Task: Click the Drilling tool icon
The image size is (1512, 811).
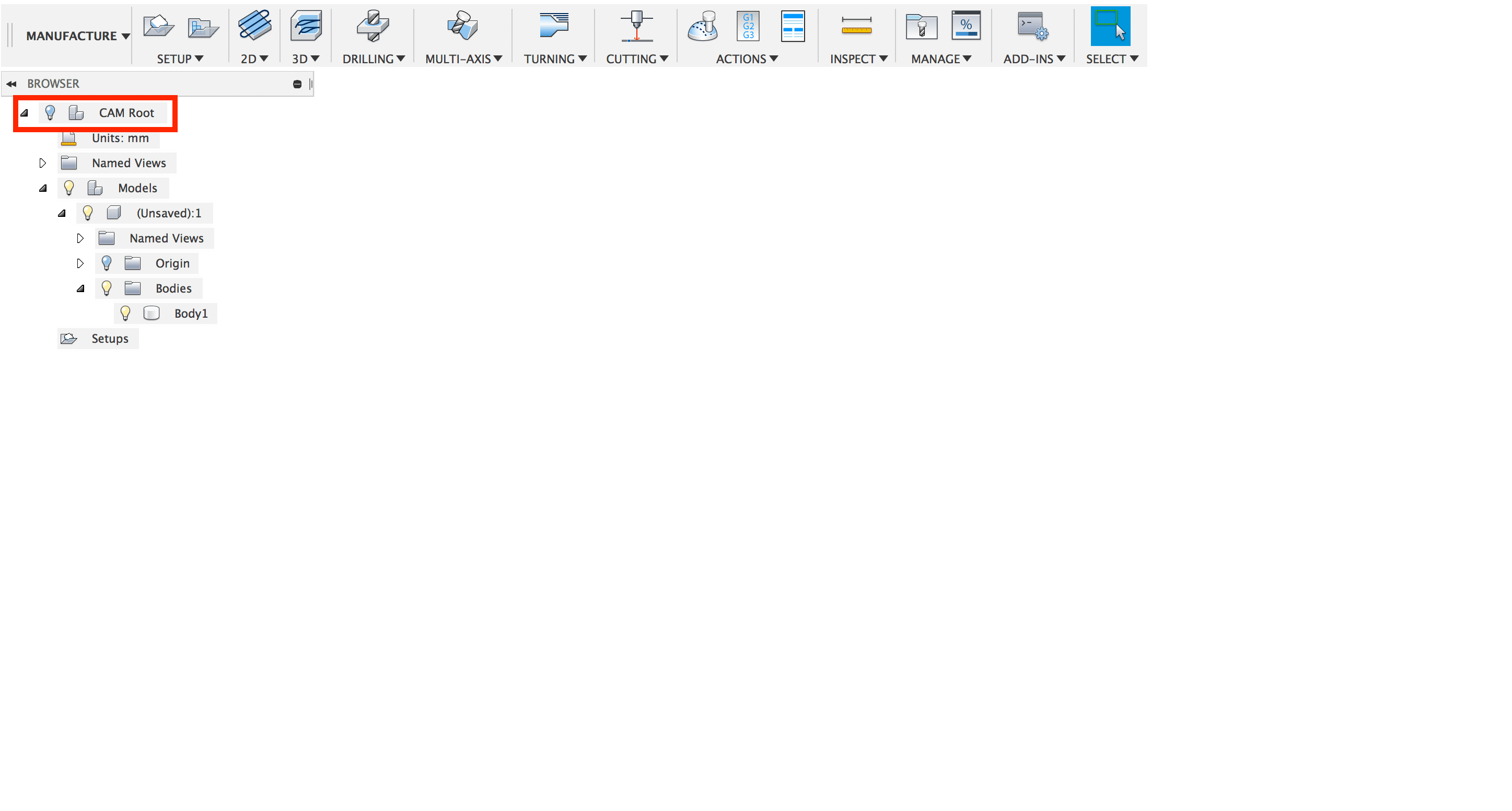Action: click(x=373, y=27)
